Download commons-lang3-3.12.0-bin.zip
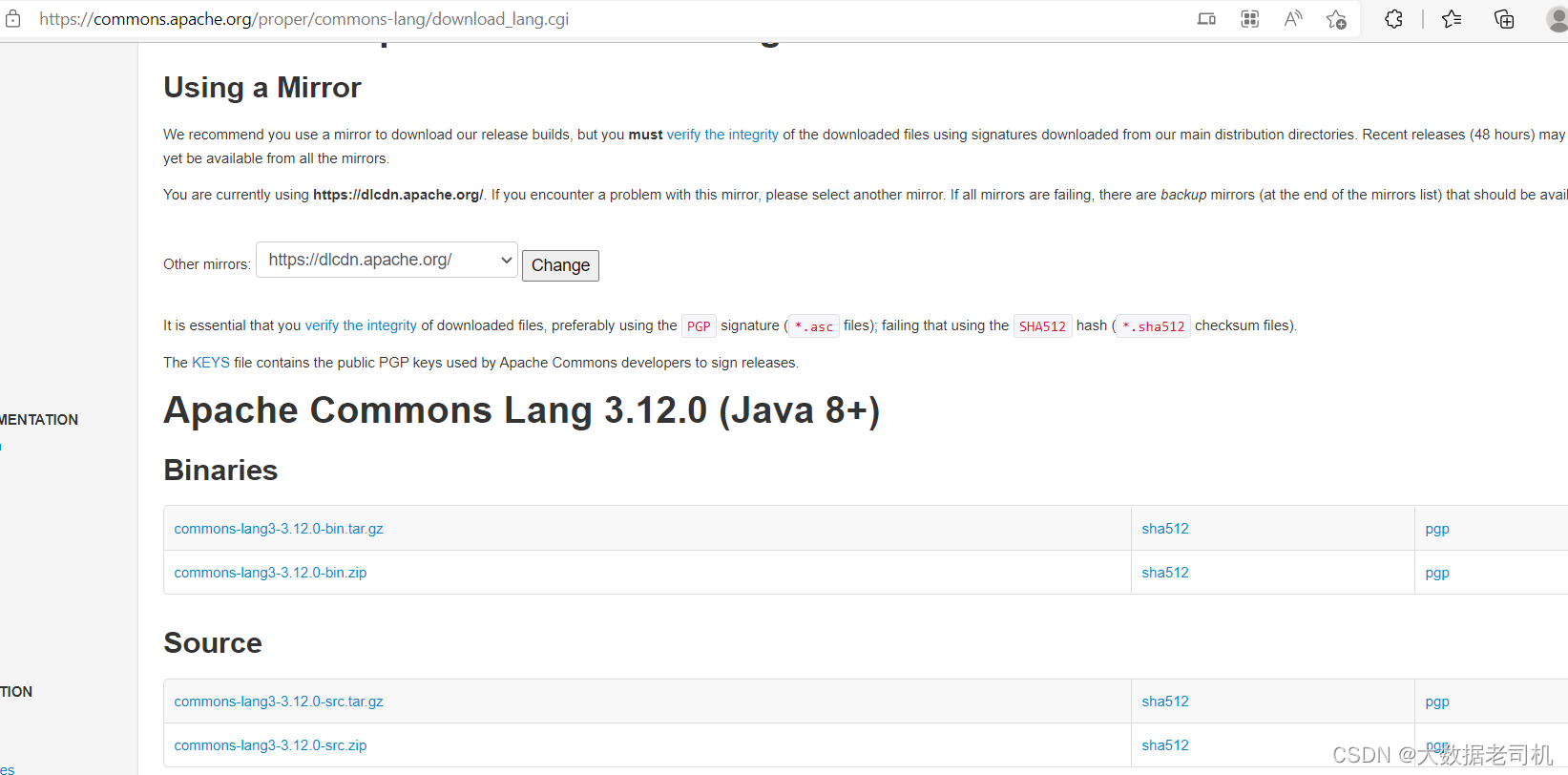 coord(270,573)
